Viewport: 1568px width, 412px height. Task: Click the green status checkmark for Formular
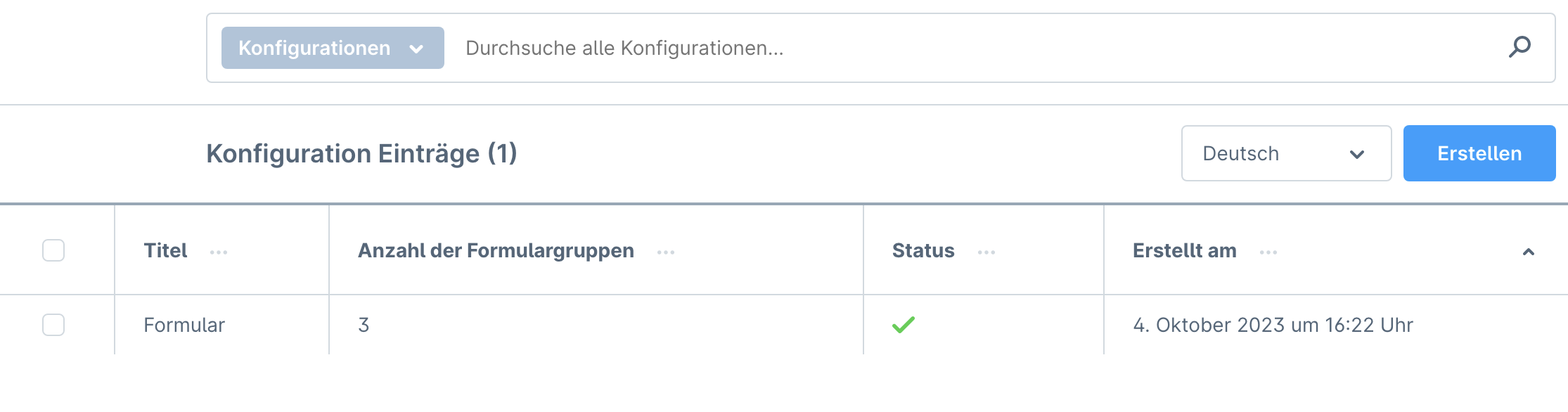[x=904, y=325]
